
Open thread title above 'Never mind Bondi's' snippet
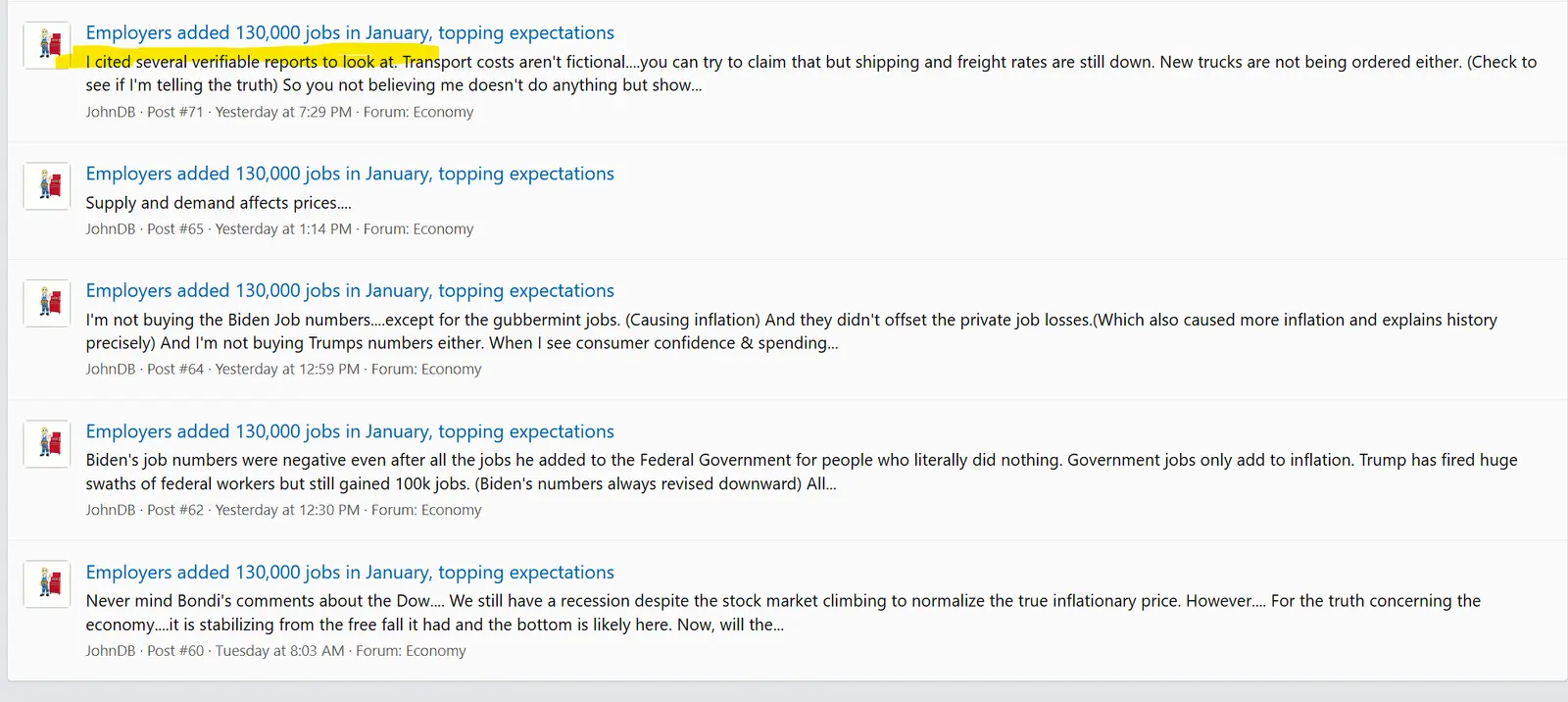click(350, 573)
